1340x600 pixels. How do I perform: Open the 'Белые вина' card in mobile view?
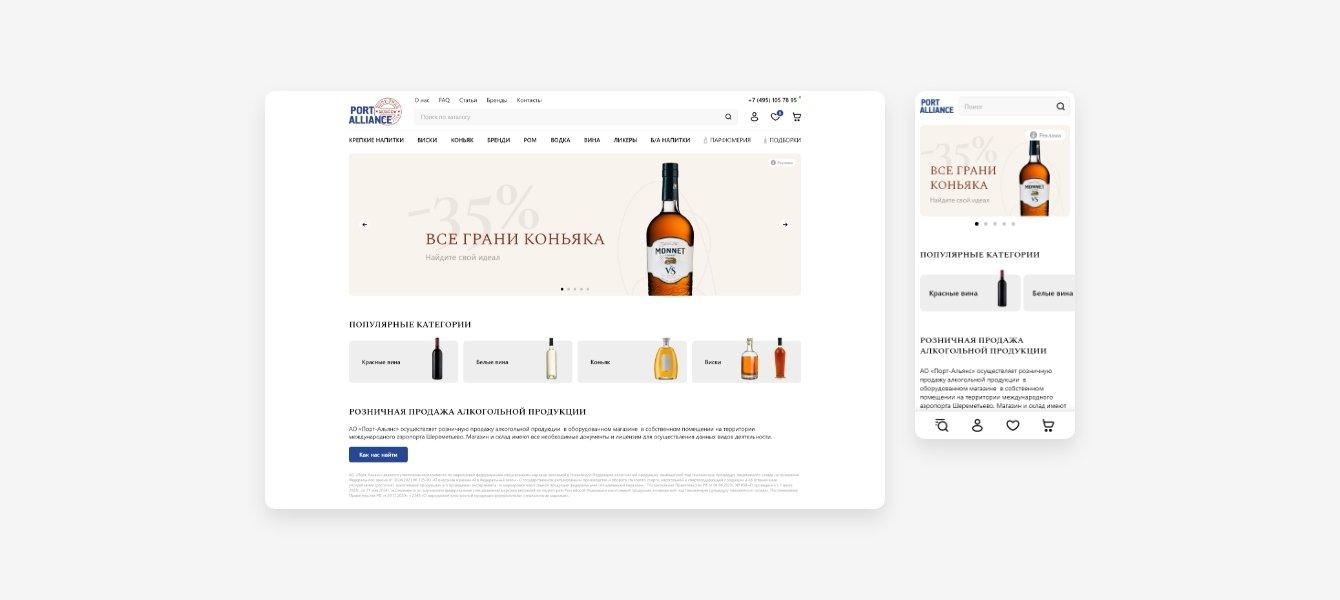click(1049, 293)
